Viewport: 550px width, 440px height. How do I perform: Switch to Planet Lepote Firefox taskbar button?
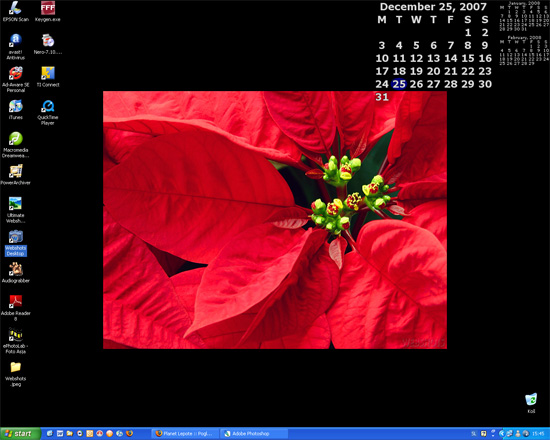click(x=185, y=433)
